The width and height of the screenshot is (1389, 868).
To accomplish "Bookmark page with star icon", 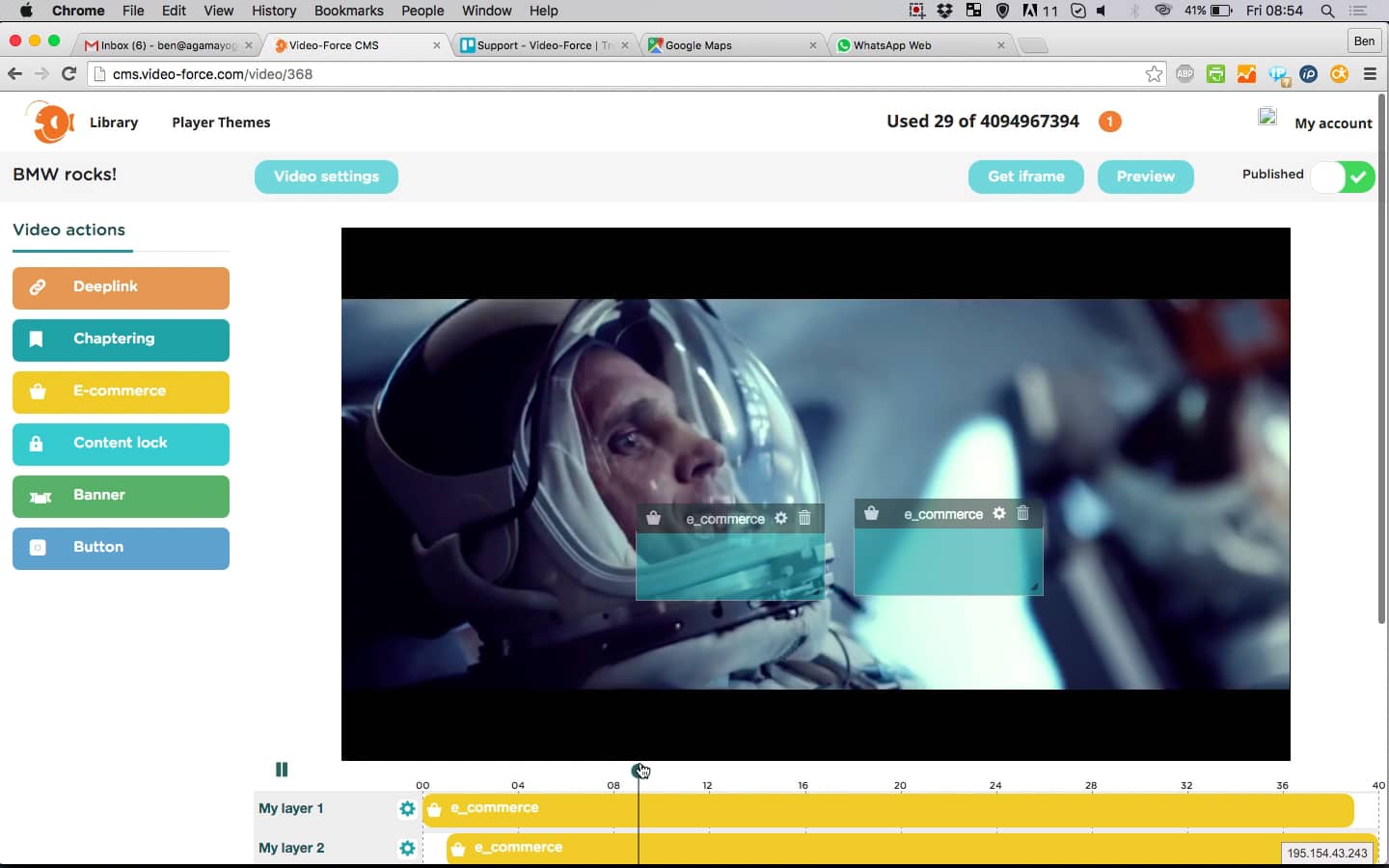I will click(1154, 74).
